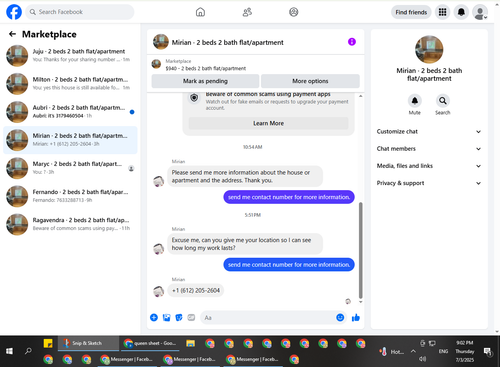Search in conversation using the magnifier icon
500x367 pixels.
(442, 100)
